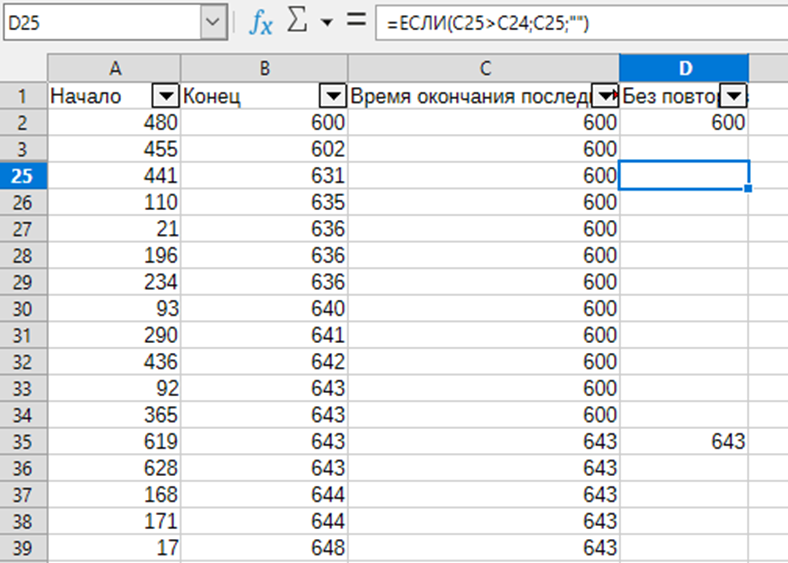Select the cell containing 619 in column A

coord(114,441)
